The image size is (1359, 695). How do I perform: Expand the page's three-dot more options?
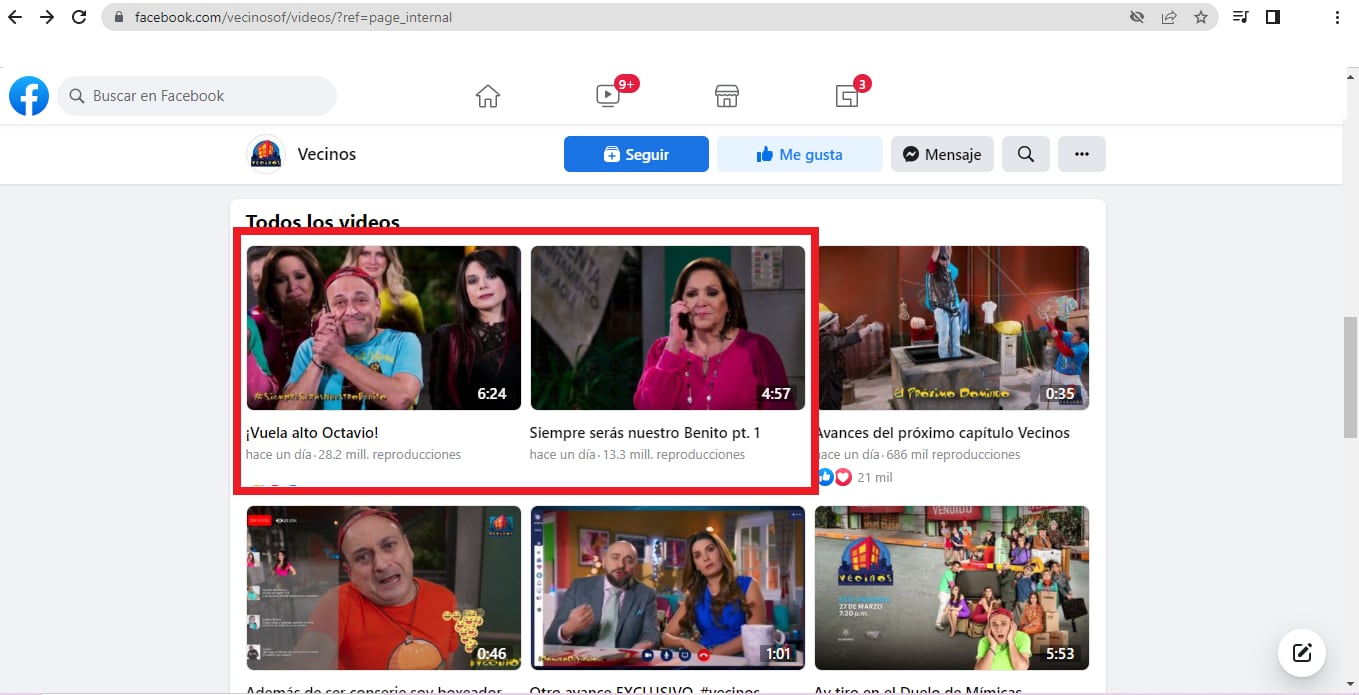[x=1081, y=155]
